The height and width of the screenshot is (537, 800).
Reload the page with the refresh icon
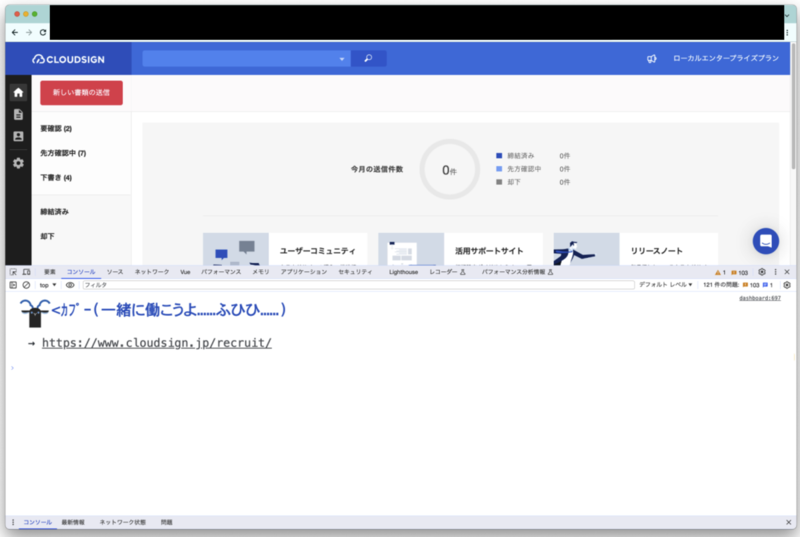click(43, 32)
